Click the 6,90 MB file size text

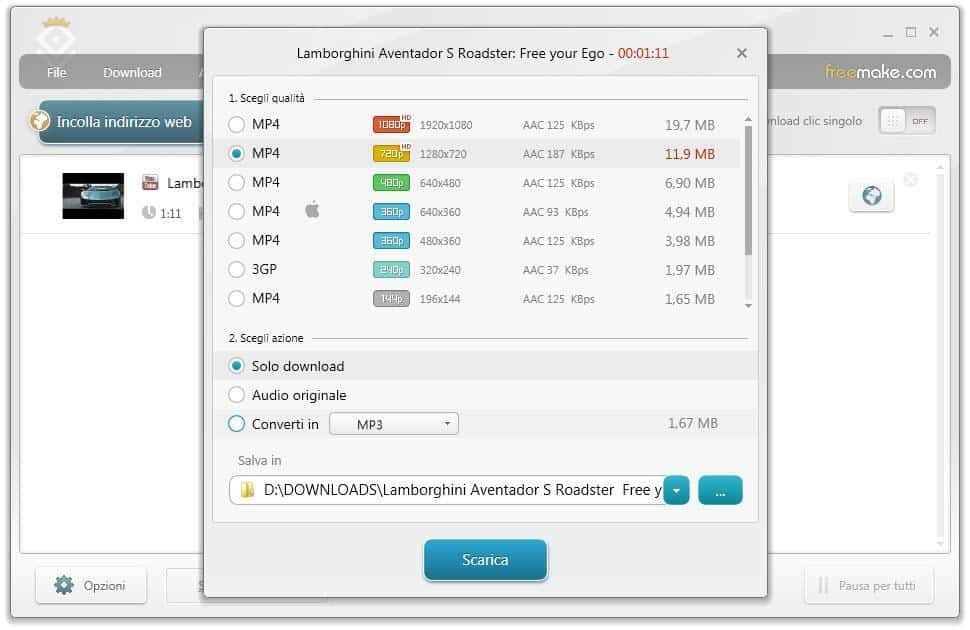point(690,183)
